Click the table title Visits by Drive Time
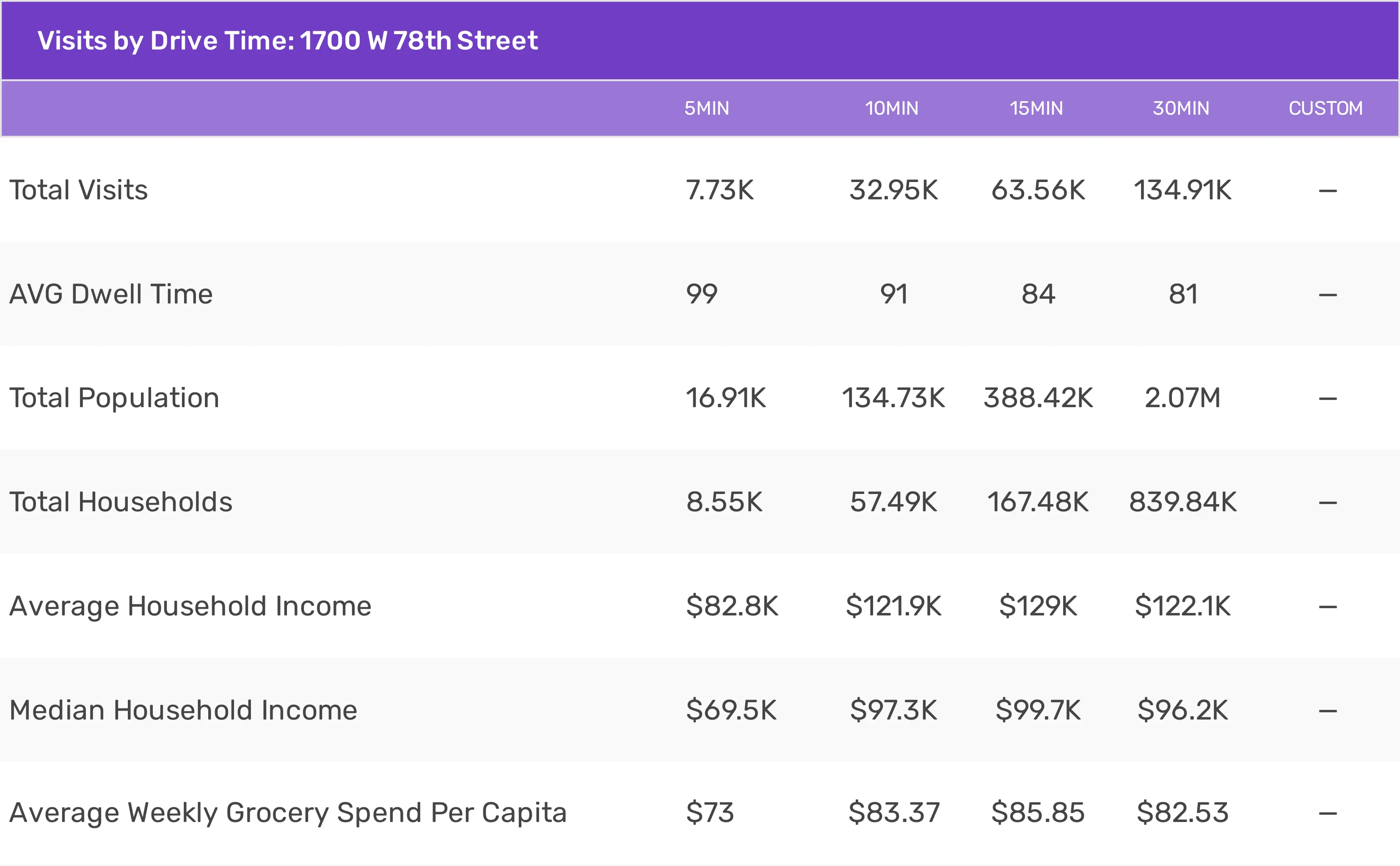This screenshot has height=866, width=1400. 287,41
